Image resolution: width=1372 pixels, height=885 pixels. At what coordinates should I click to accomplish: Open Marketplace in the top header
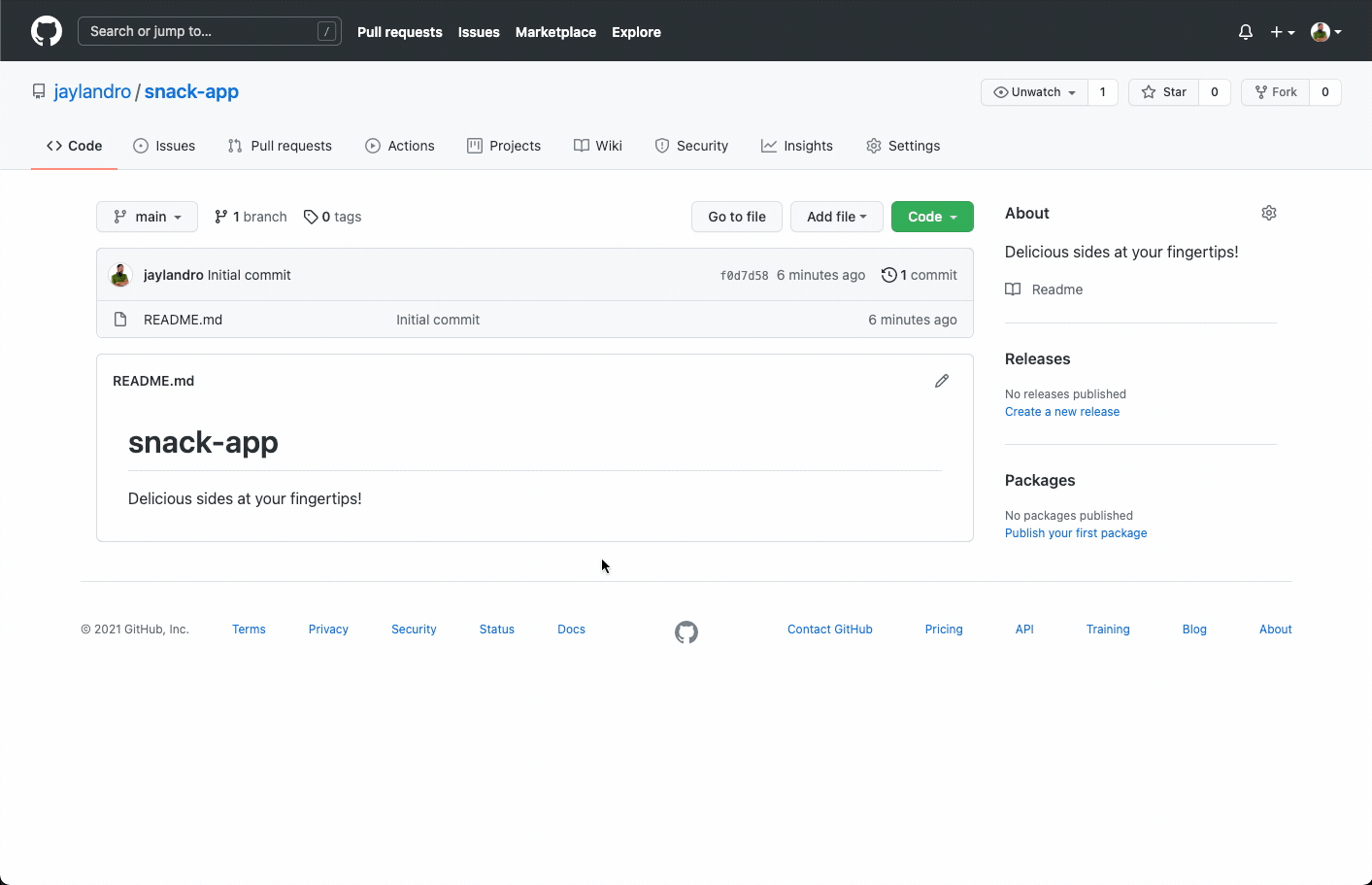[x=555, y=32]
